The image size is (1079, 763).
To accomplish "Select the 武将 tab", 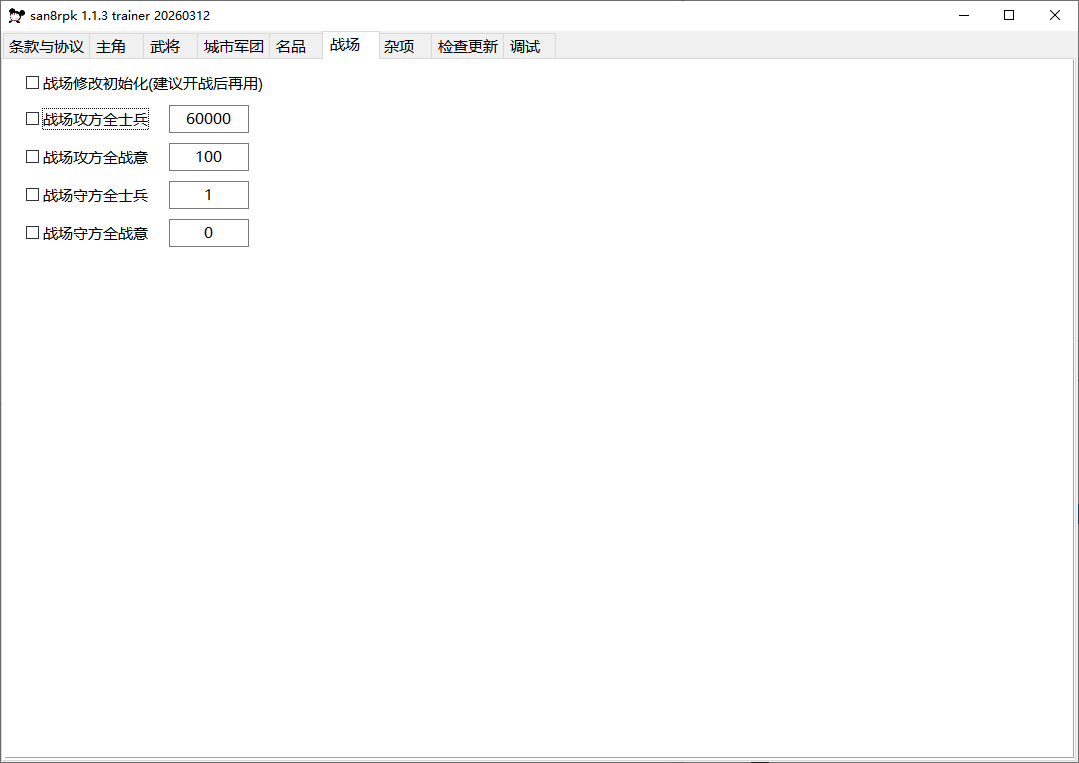I will (165, 46).
